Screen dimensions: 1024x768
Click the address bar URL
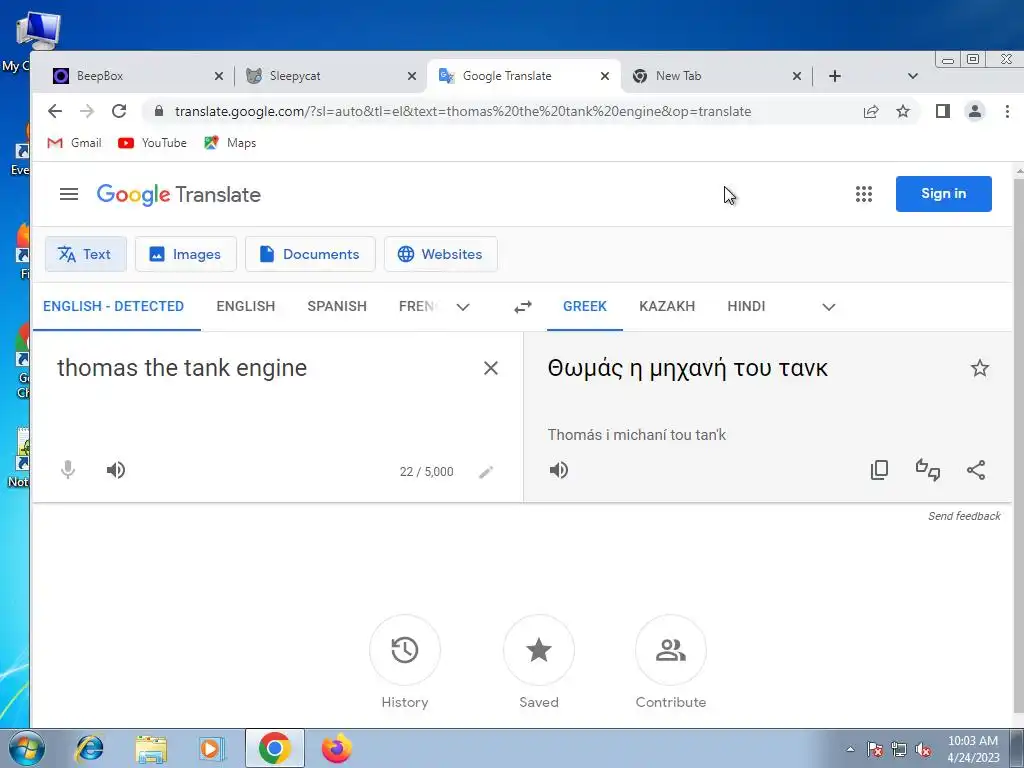[462, 111]
